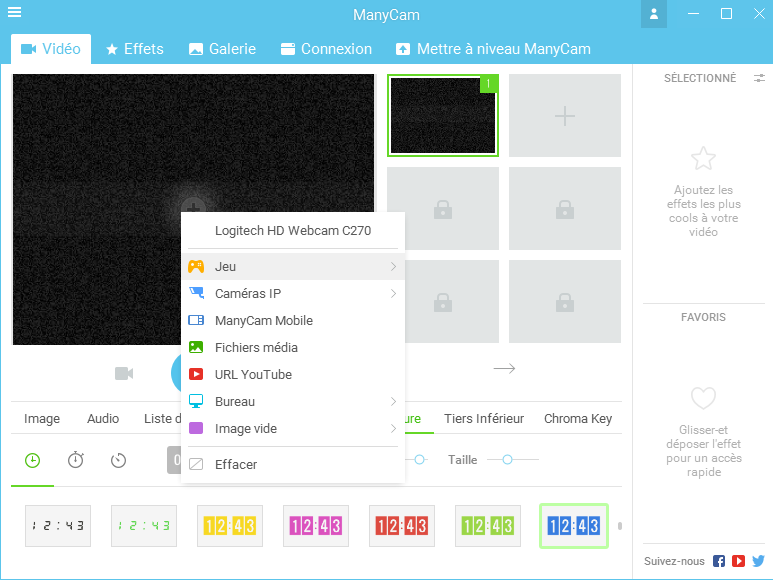Image resolution: width=773 pixels, height=580 pixels.
Task: Pick the blue flip clock style
Action: [574, 526]
